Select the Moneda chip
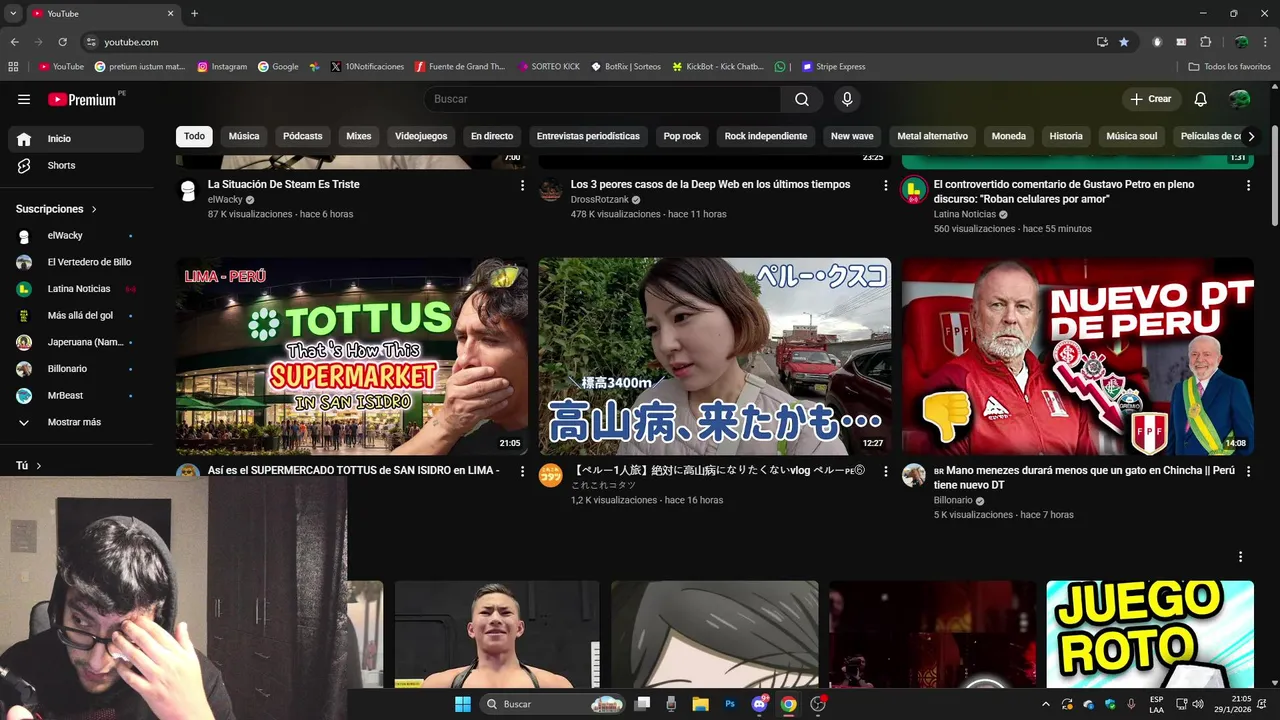 tap(1009, 136)
